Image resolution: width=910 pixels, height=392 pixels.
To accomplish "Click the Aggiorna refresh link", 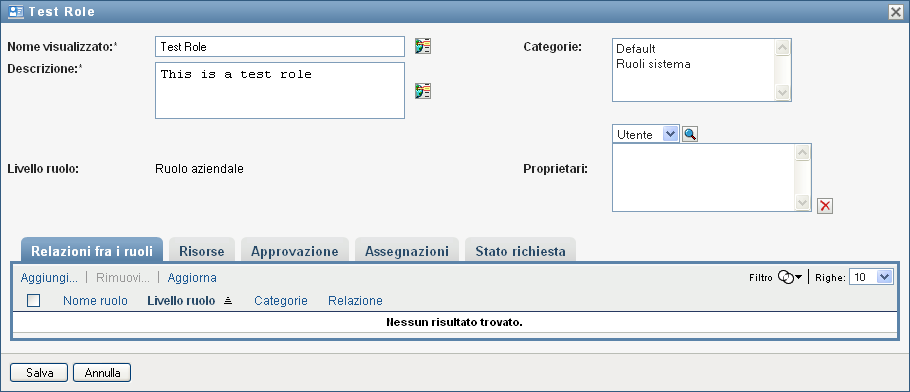I will 192,278.
